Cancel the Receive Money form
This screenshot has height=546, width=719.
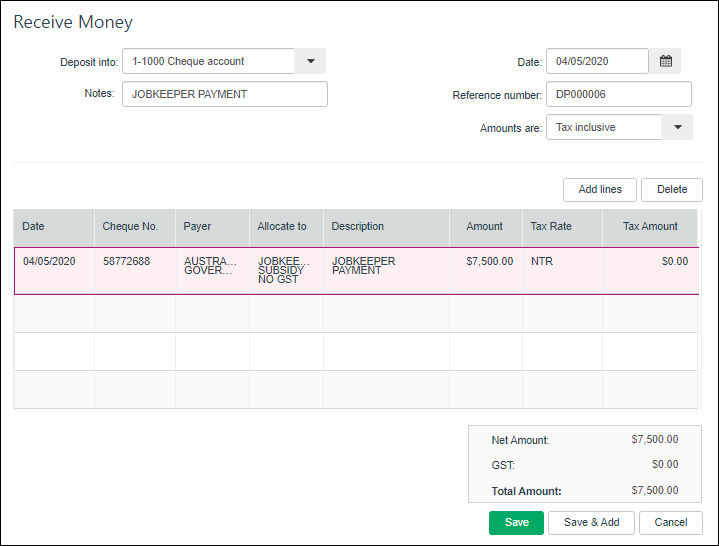click(x=670, y=522)
